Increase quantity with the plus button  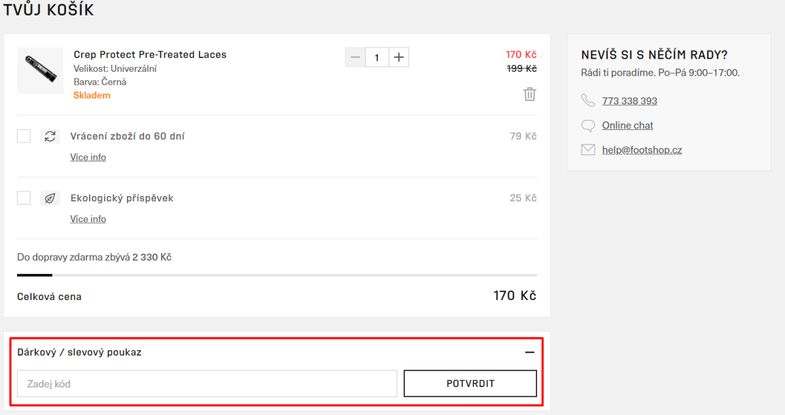[x=399, y=57]
